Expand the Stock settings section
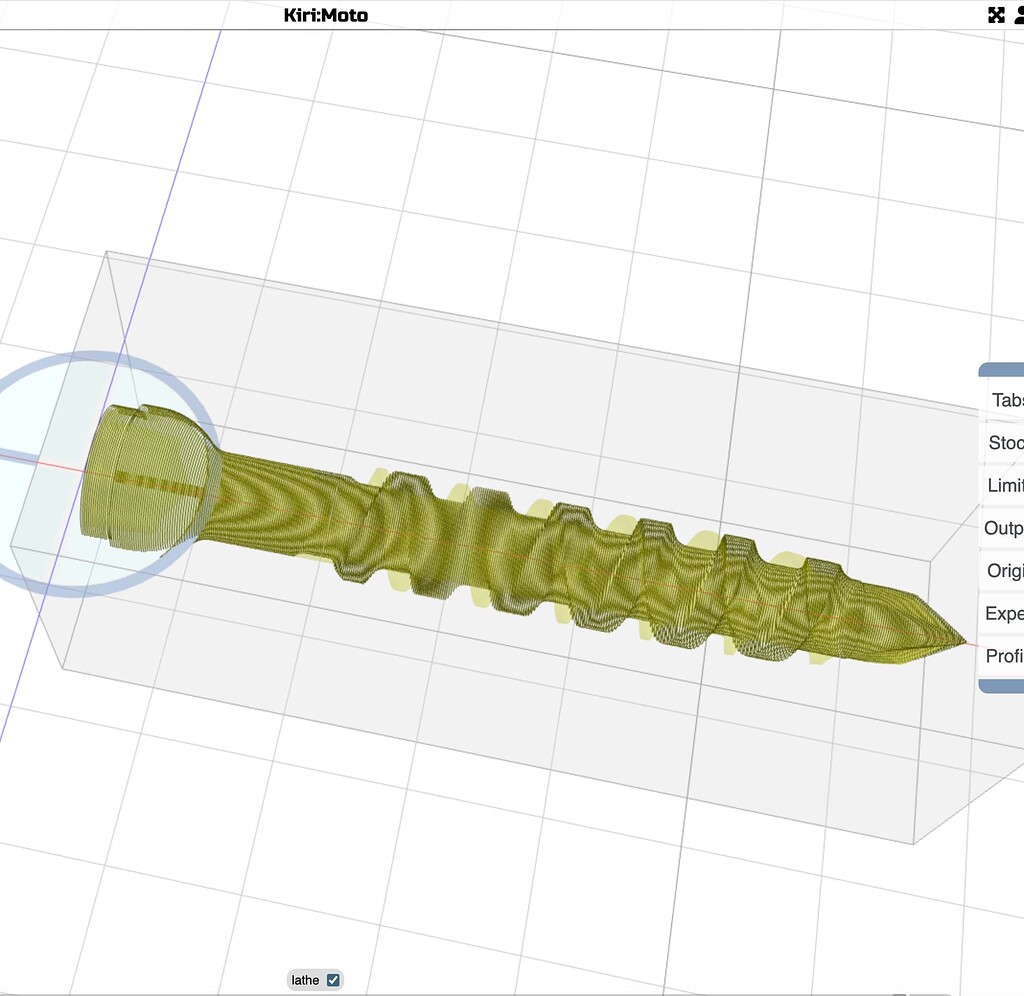This screenshot has width=1024, height=996. click(1005, 442)
